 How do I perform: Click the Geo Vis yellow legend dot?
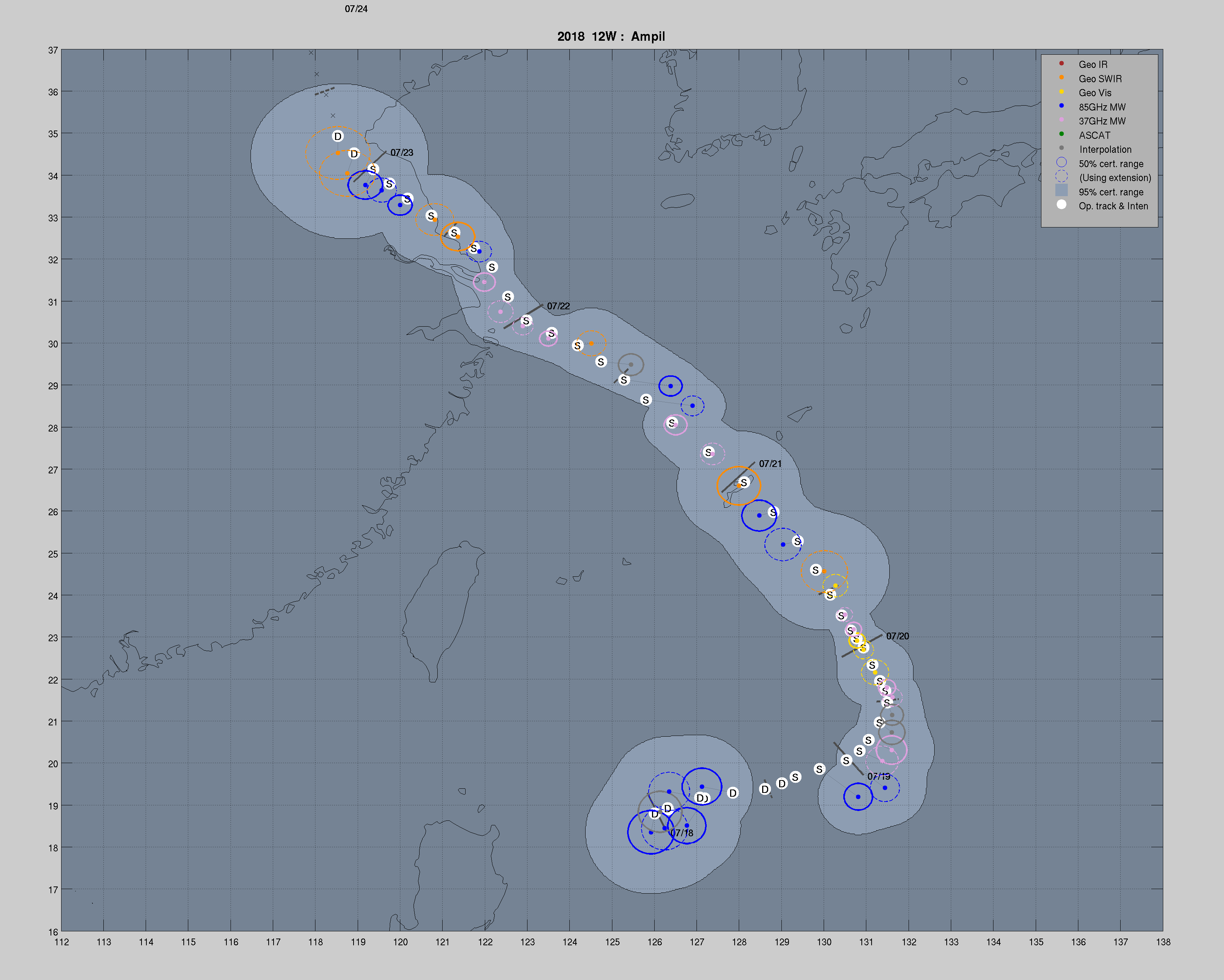pyautogui.click(x=1061, y=91)
